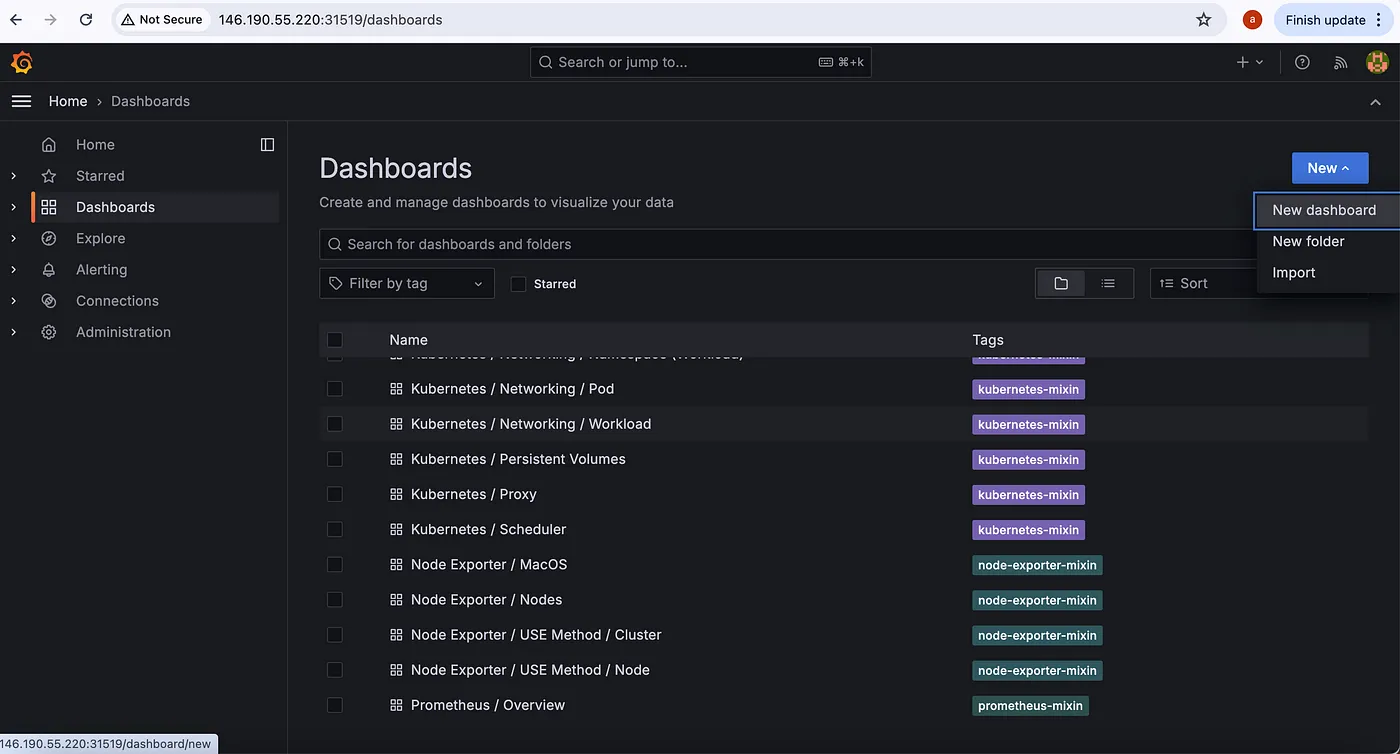Click the blue New button
Viewport: 1400px width, 754px height.
[x=1330, y=168]
